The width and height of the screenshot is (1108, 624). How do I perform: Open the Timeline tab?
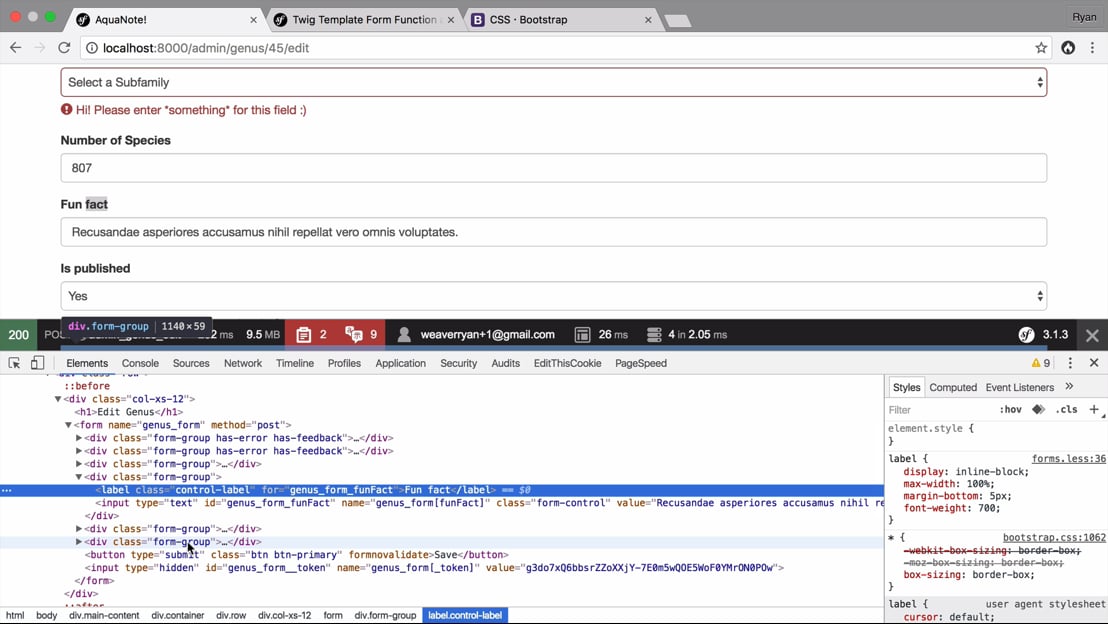click(295, 363)
